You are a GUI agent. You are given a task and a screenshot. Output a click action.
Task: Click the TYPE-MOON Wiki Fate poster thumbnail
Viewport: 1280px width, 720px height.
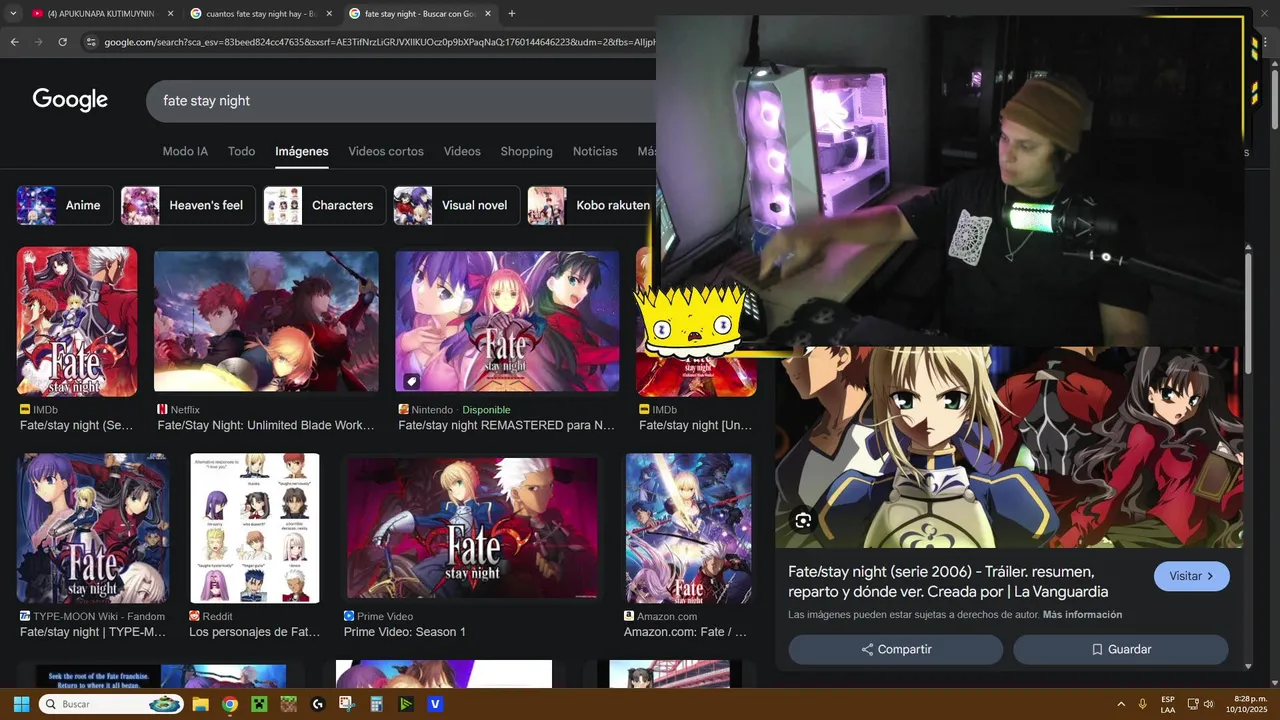point(93,528)
